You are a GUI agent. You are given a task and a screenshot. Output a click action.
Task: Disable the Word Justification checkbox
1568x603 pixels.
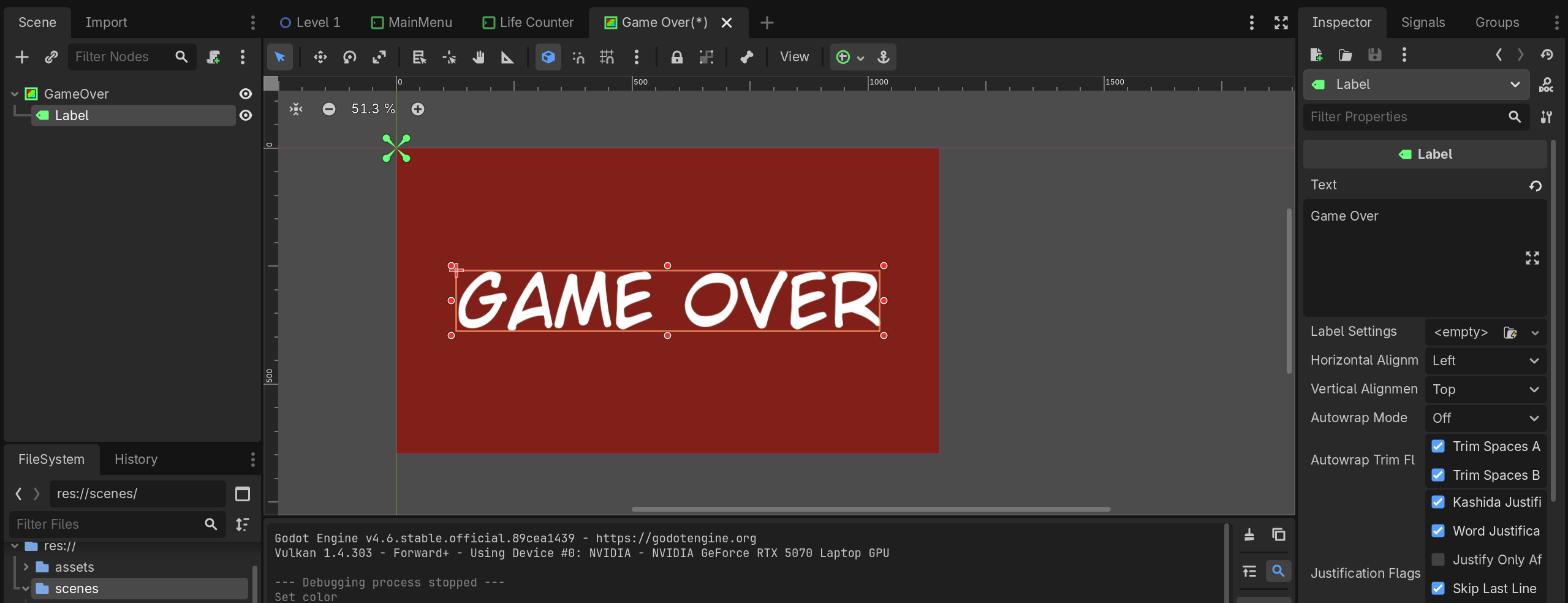[1438, 531]
